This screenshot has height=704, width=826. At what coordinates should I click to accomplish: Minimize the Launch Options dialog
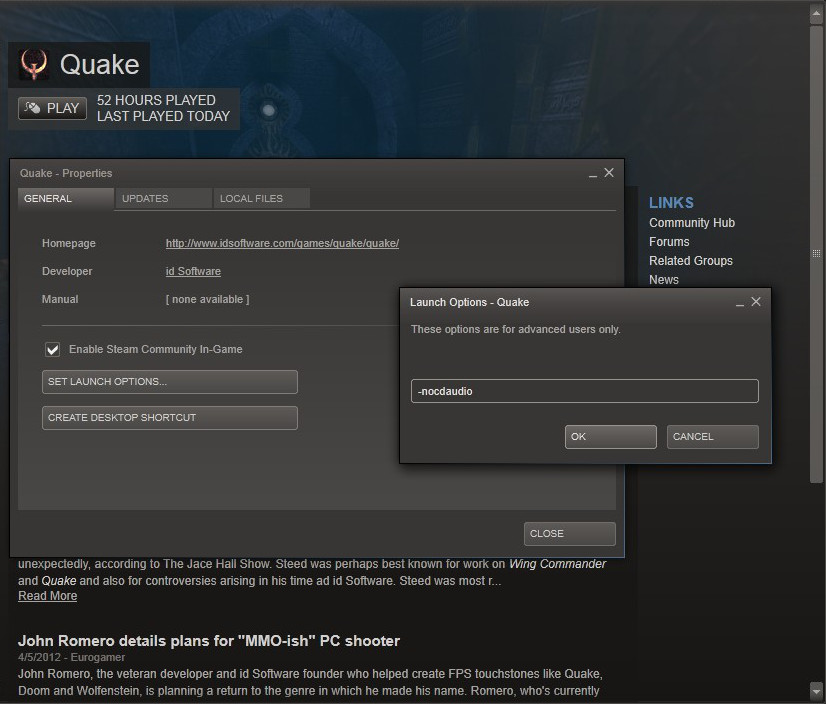coord(740,303)
